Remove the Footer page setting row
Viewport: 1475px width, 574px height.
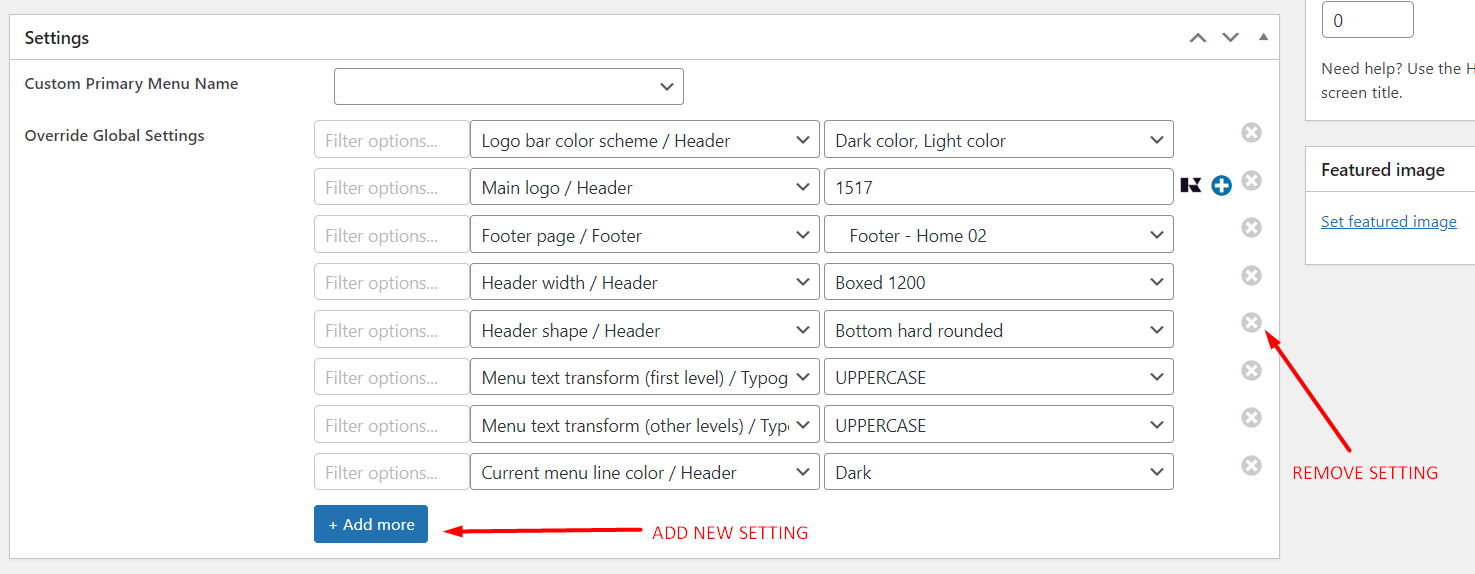[x=1251, y=228]
